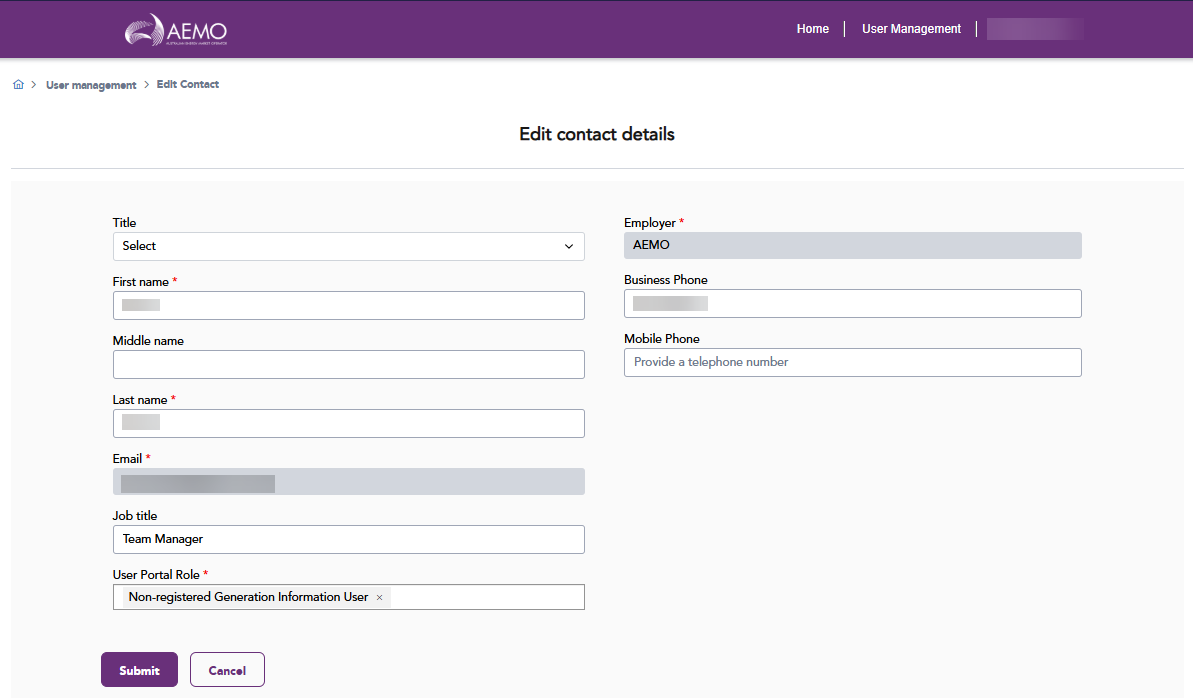Click the disabled Email field
The height and width of the screenshot is (698, 1193).
point(348,482)
